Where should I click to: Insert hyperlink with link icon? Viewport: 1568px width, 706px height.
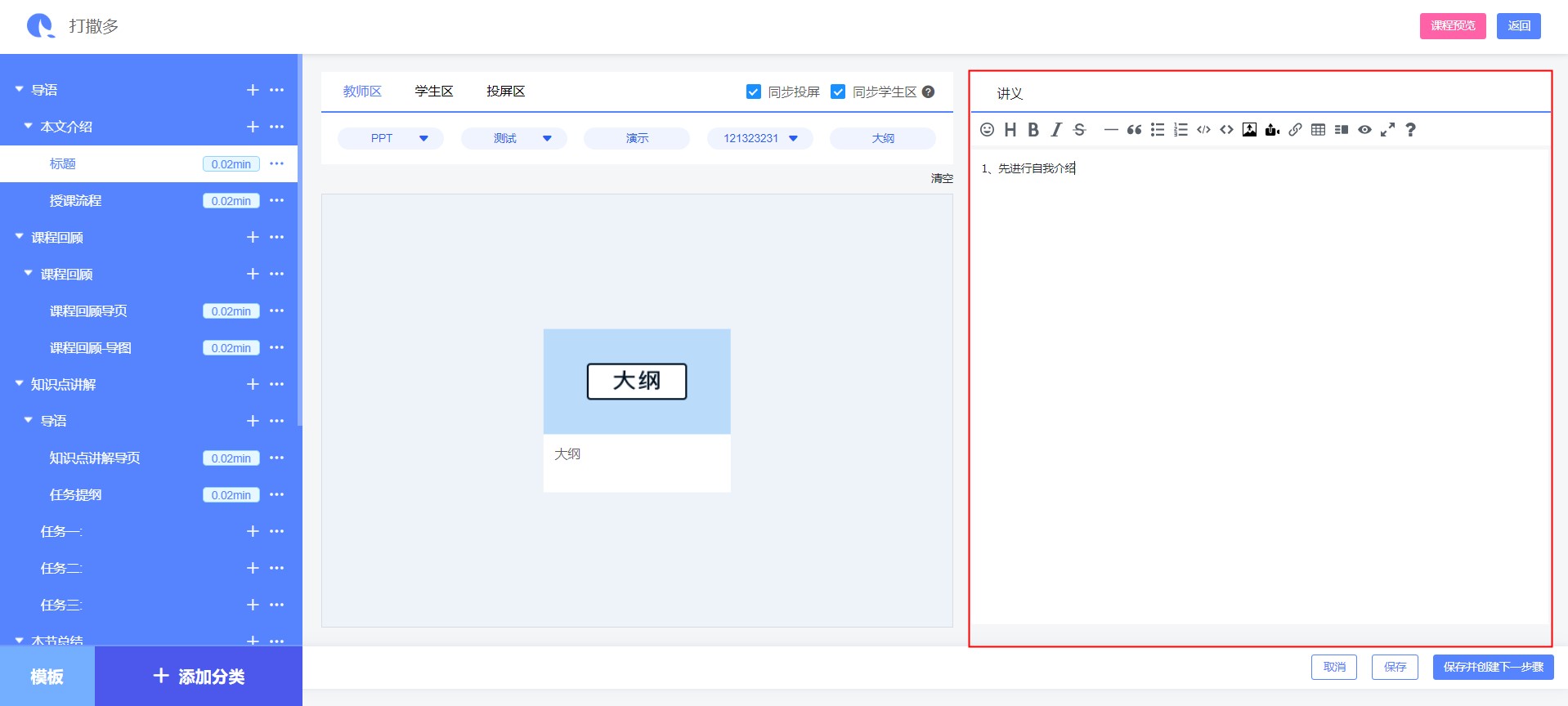click(1295, 129)
